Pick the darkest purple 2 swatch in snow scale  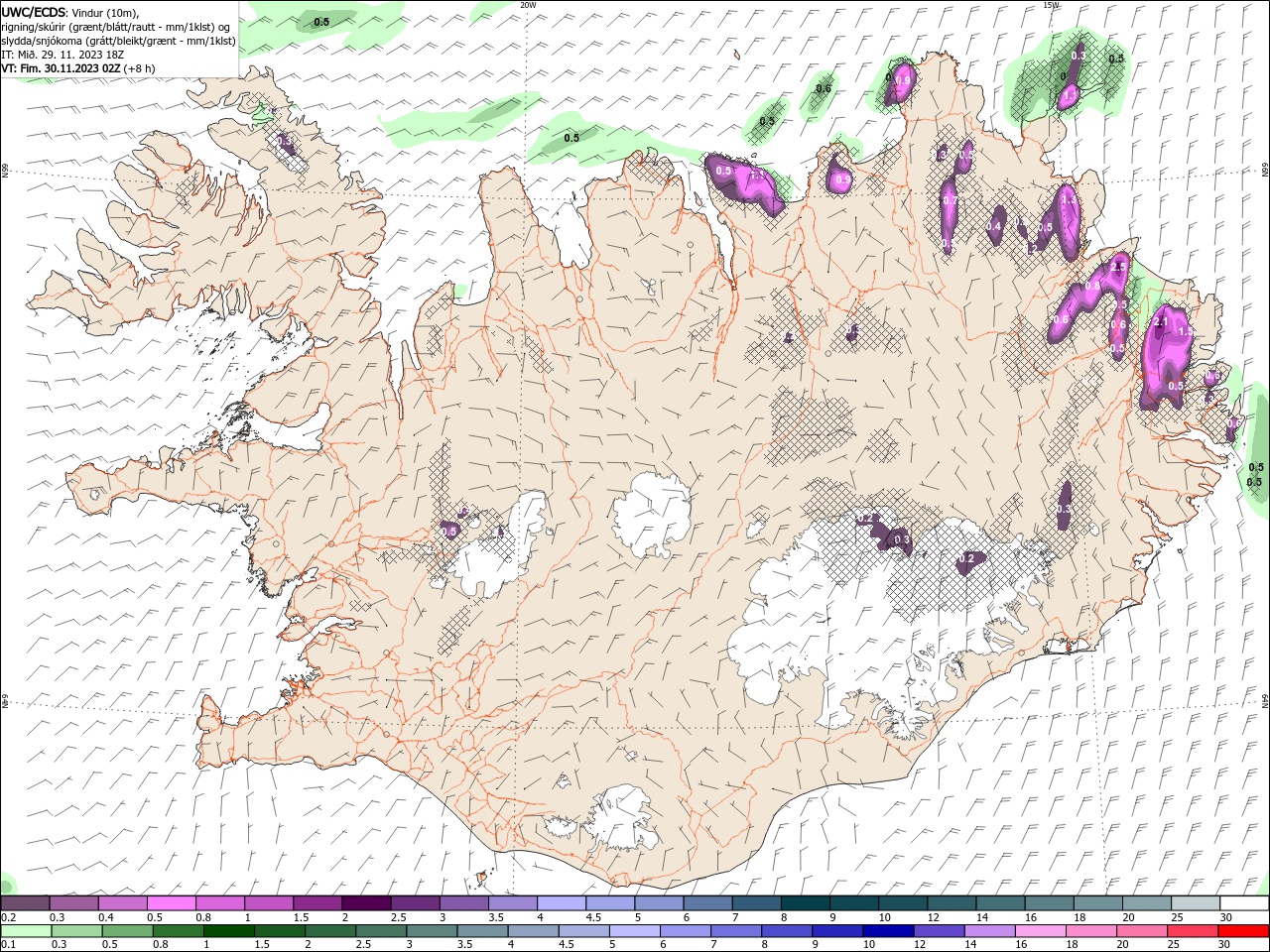365,903
